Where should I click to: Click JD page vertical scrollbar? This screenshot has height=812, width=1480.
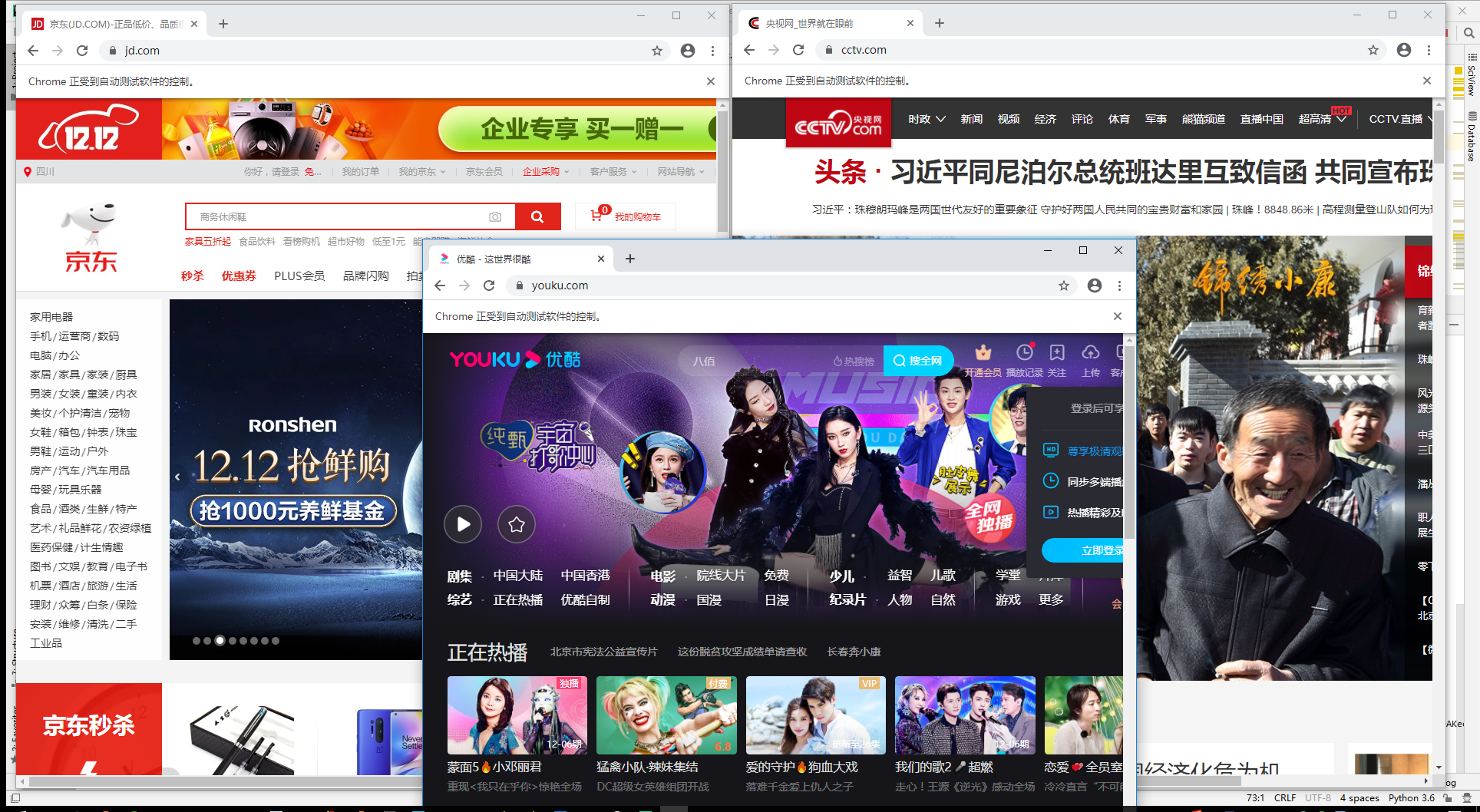click(x=722, y=171)
